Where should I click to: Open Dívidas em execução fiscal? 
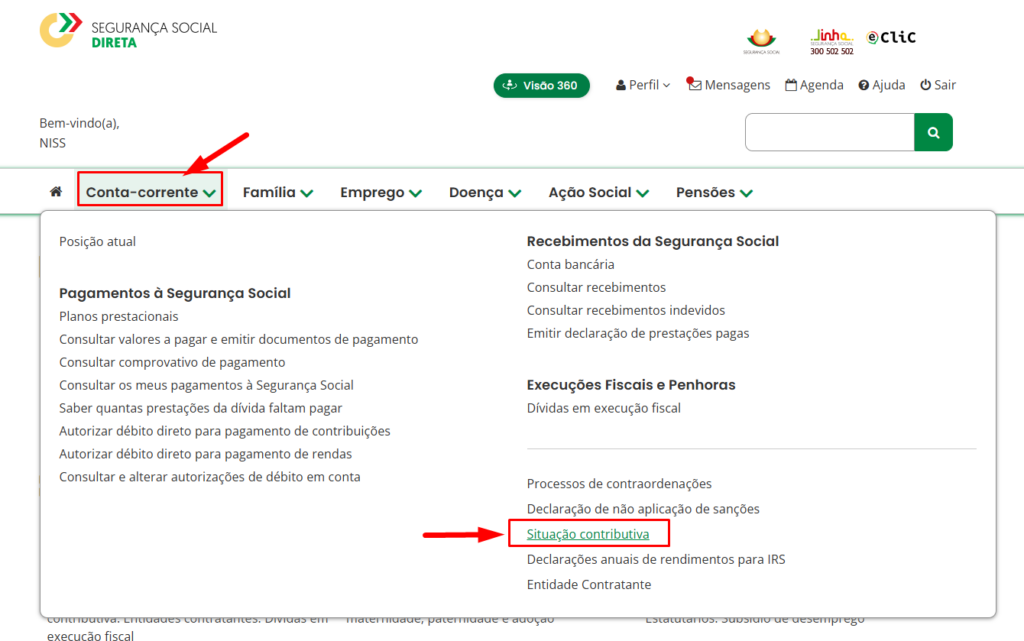coord(603,408)
